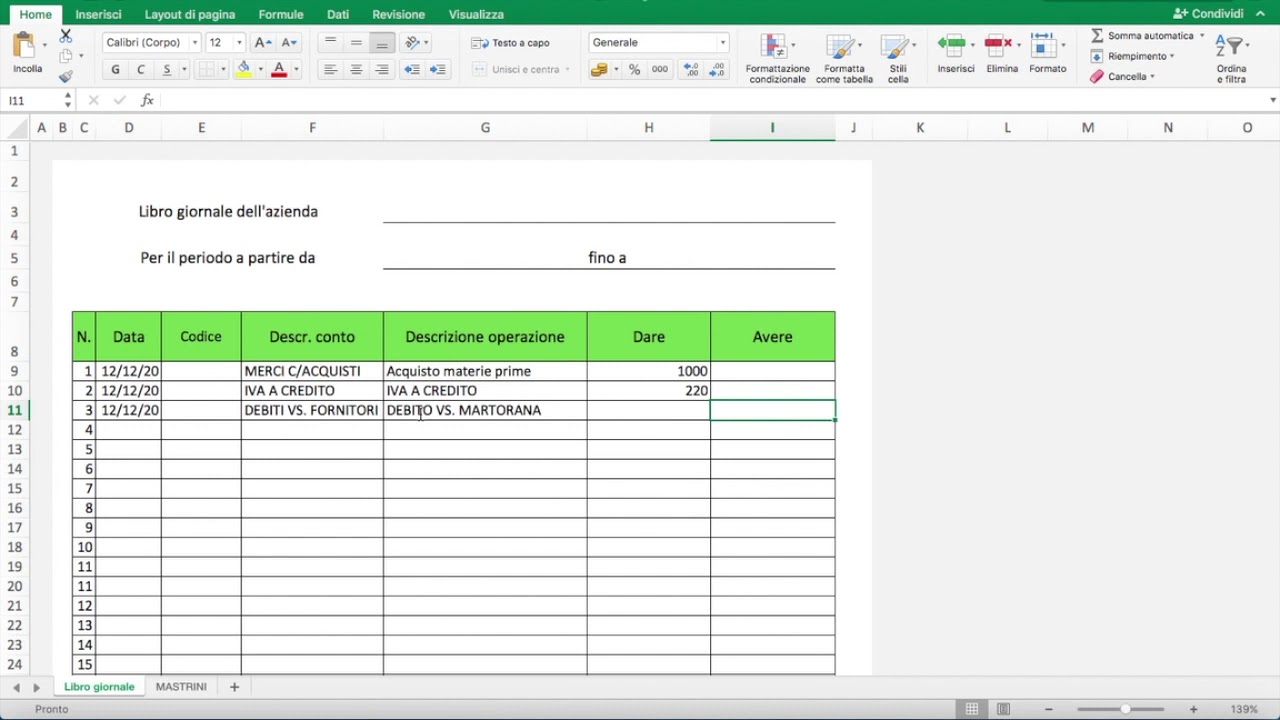This screenshot has width=1280, height=720.
Task: Expand the formula bar arrow
Action: point(1272,100)
